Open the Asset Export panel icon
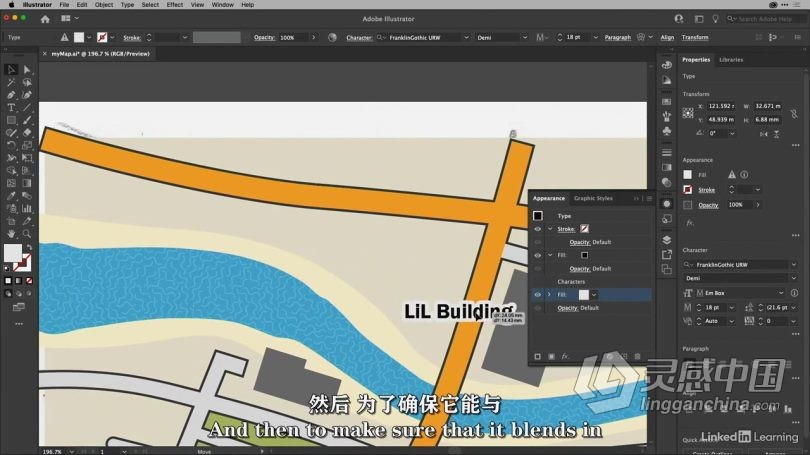The image size is (810, 455). tap(667, 255)
